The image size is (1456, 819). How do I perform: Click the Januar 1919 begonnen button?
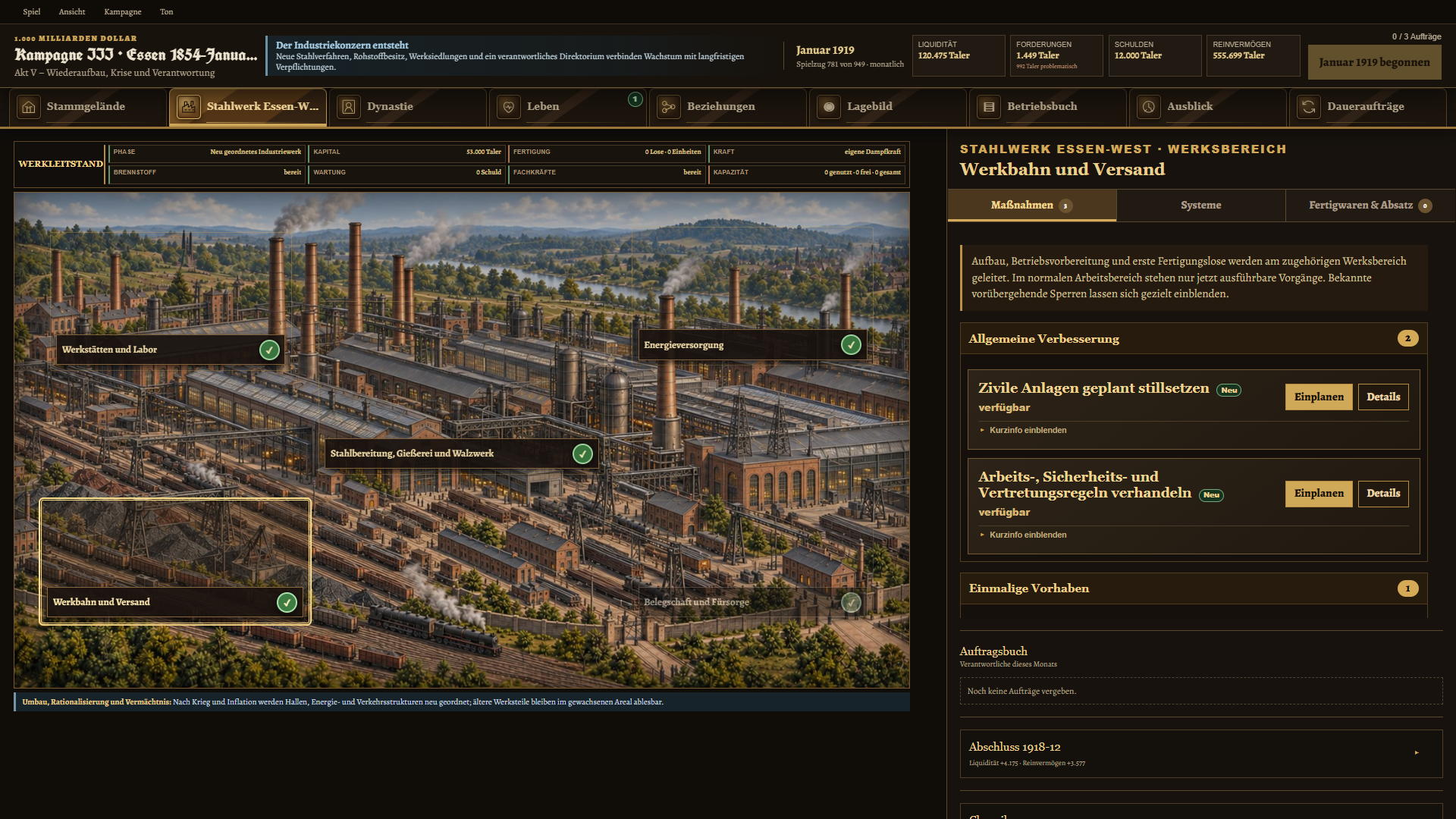1374,62
